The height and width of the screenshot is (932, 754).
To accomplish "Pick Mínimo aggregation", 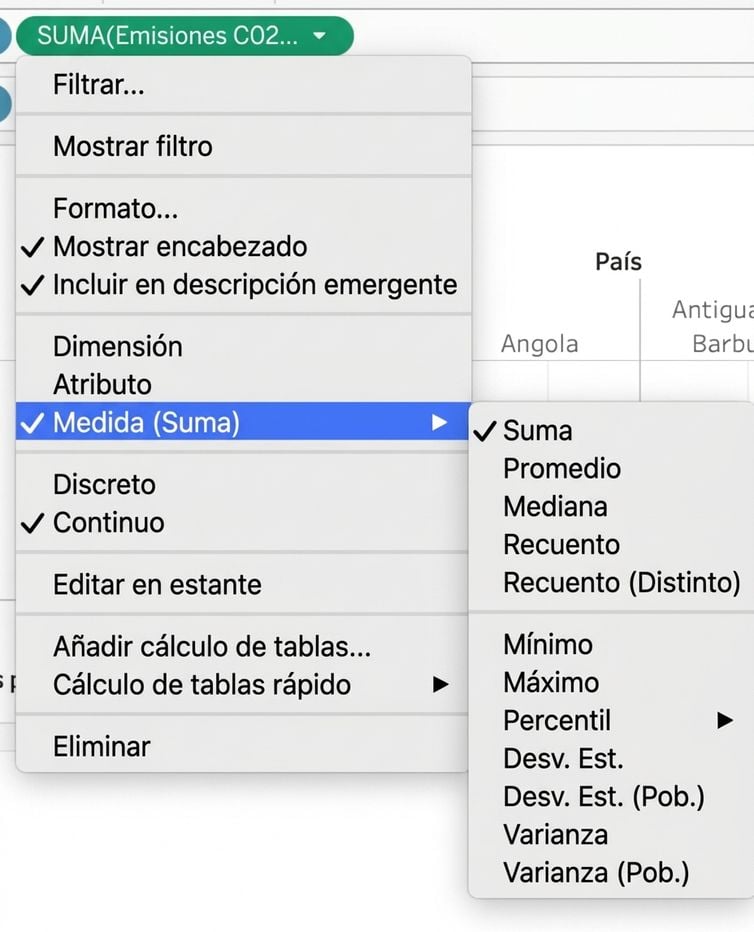I will [611, 644].
